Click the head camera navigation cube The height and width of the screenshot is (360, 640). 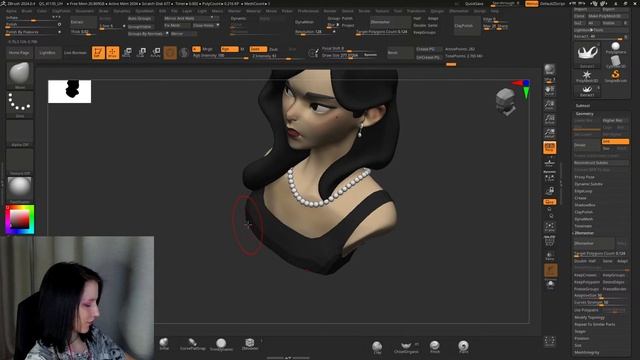pyautogui.click(x=506, y=101)
